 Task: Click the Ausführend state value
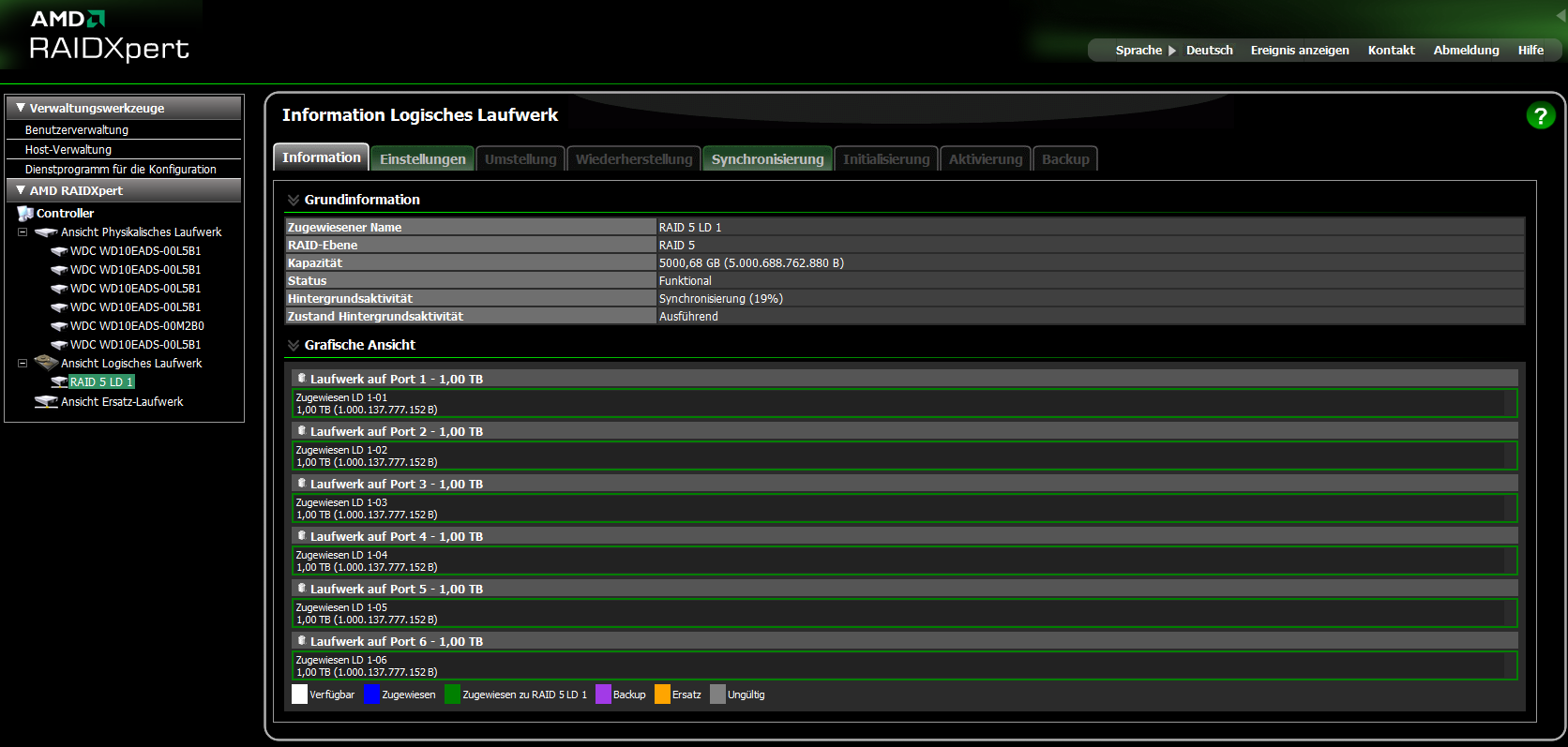tap(688, 317)
